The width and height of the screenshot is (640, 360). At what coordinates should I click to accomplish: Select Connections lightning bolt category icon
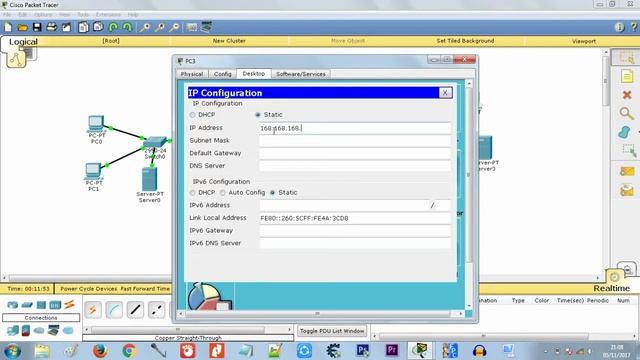69,304
